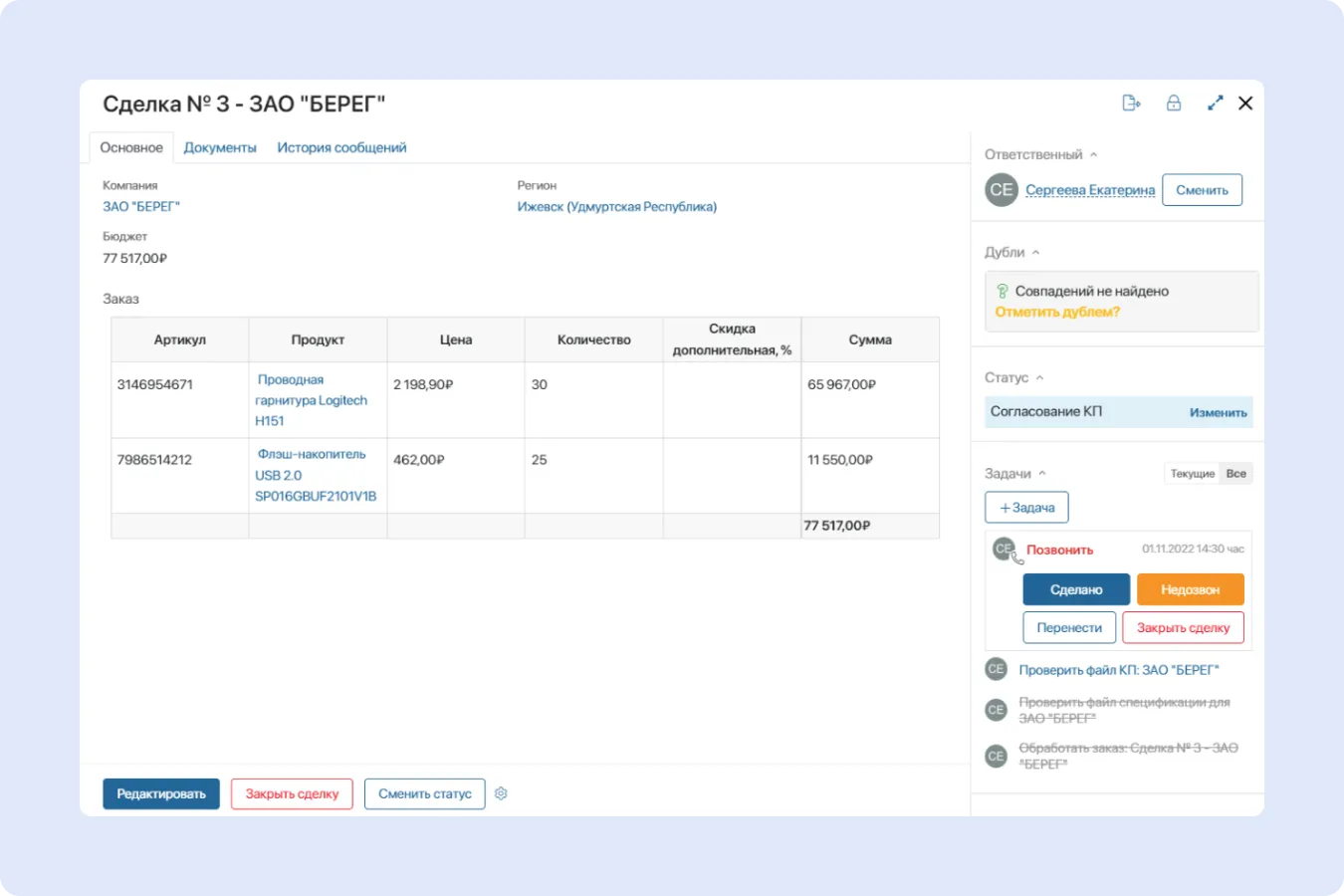Open the История сообщений tab
The height and width of the screenshot is (896, 1344).
click(341, 147)
